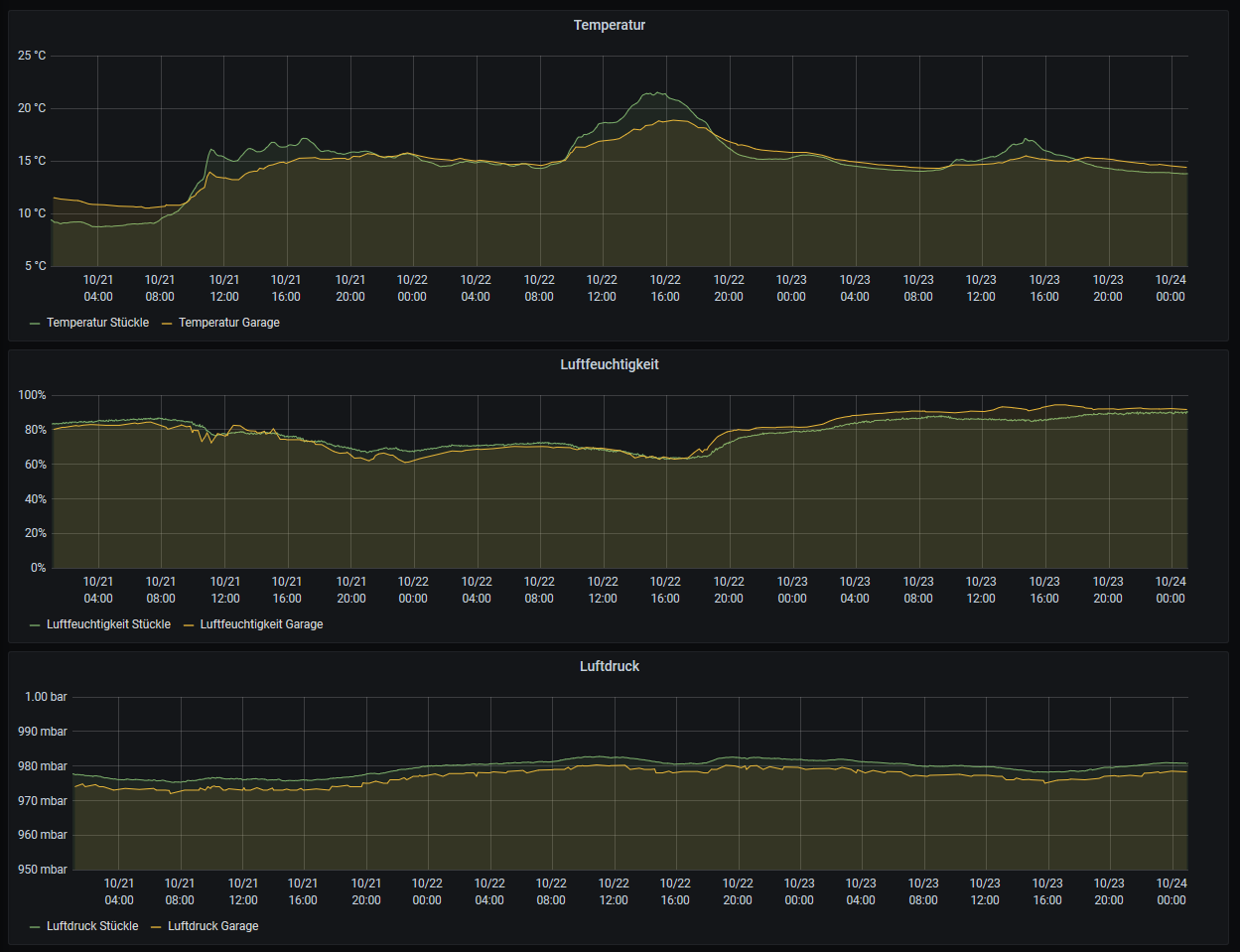Open the Temperatur panel title menu
This screenshot has width=1240, height=952.
[x=609, y=25]
